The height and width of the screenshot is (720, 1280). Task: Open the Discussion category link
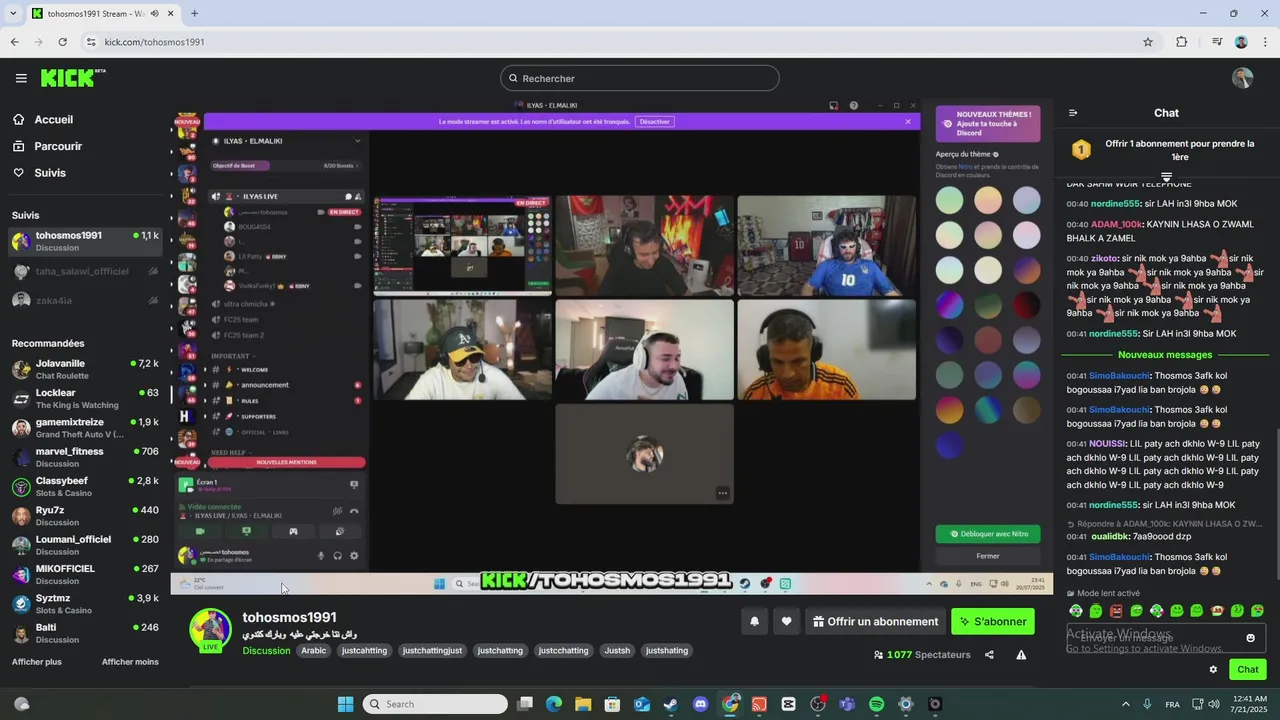266,650
